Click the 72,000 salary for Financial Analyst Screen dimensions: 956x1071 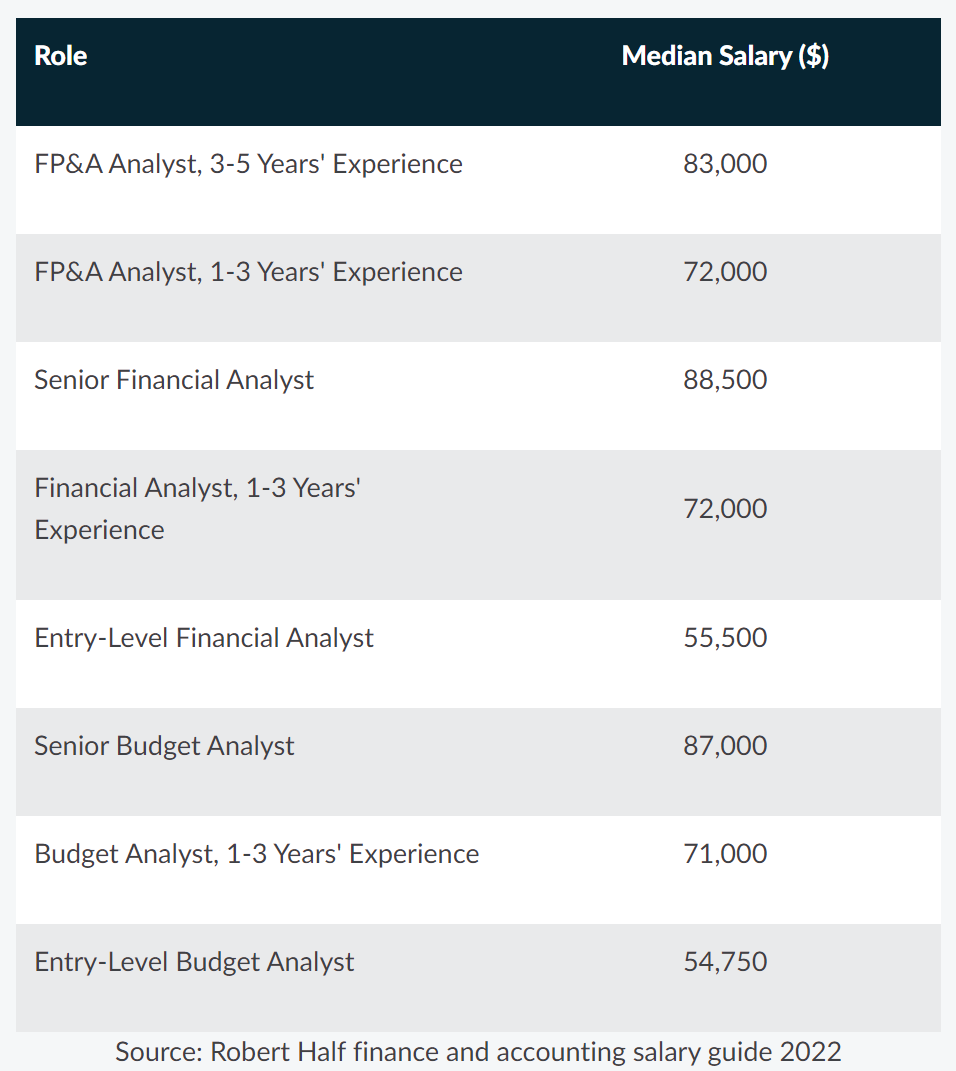(725, 509)
